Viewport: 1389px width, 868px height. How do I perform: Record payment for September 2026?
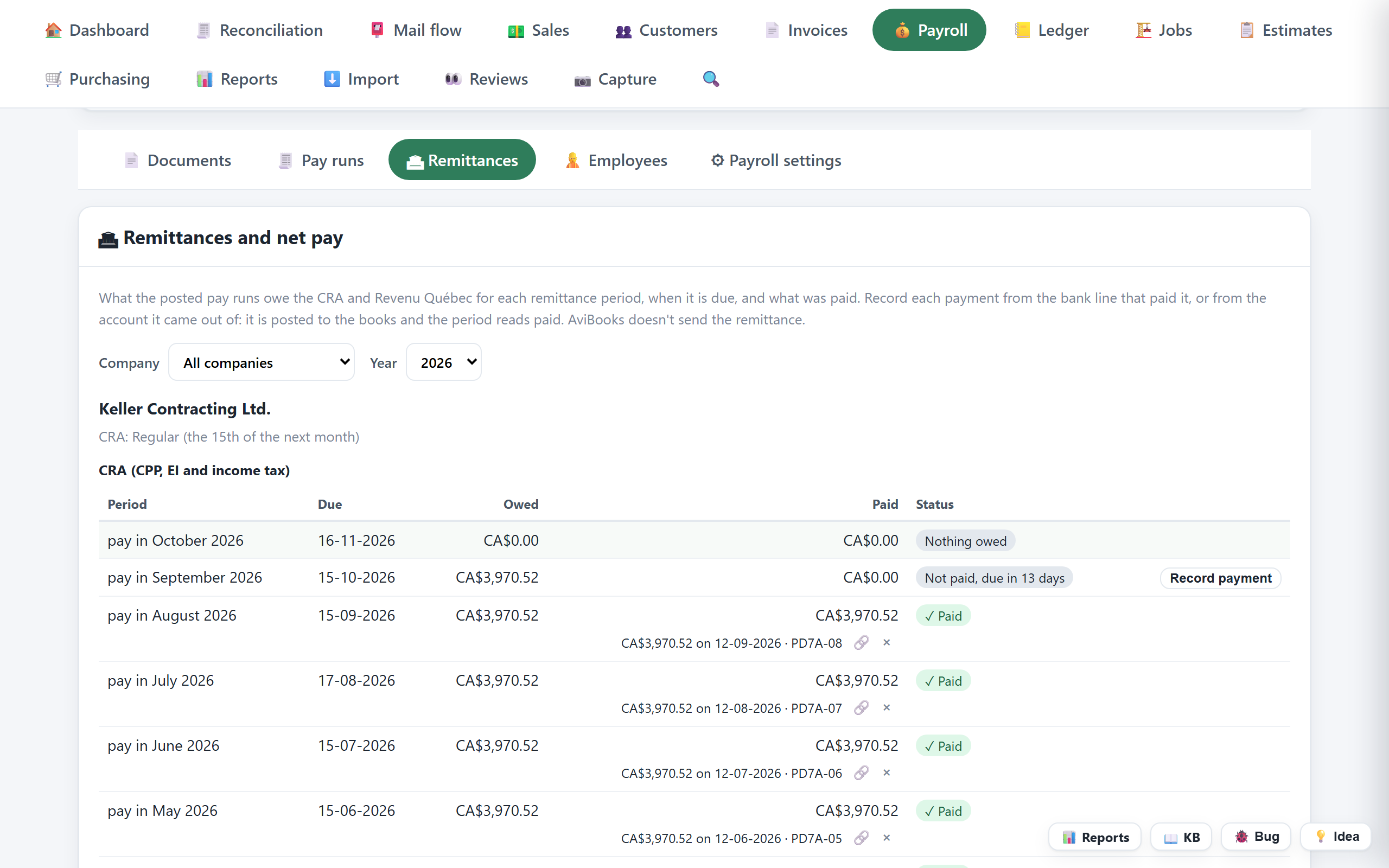[1220, 578]
